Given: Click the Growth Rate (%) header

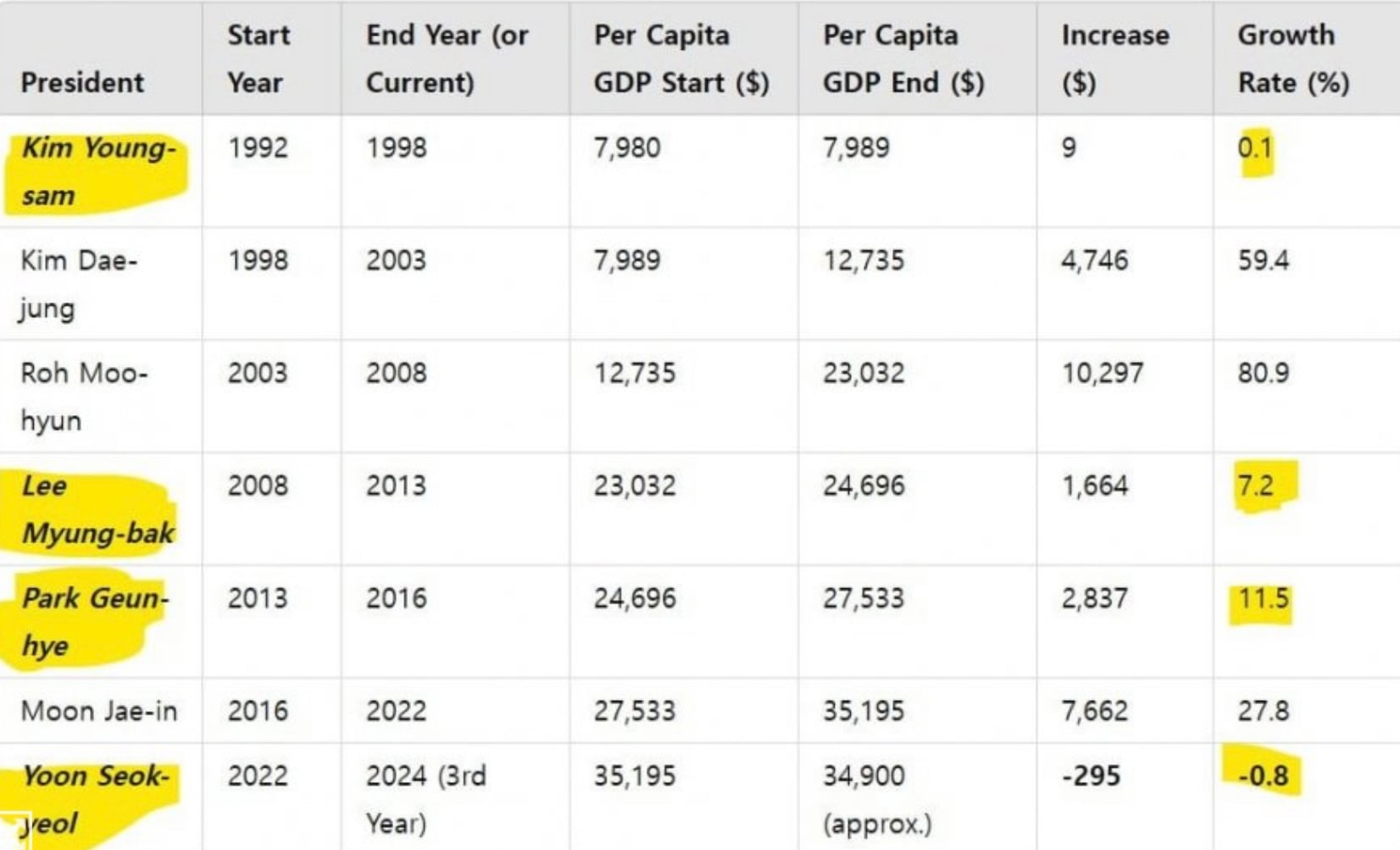Looking at the screenshot, I should pos(1293,58).
